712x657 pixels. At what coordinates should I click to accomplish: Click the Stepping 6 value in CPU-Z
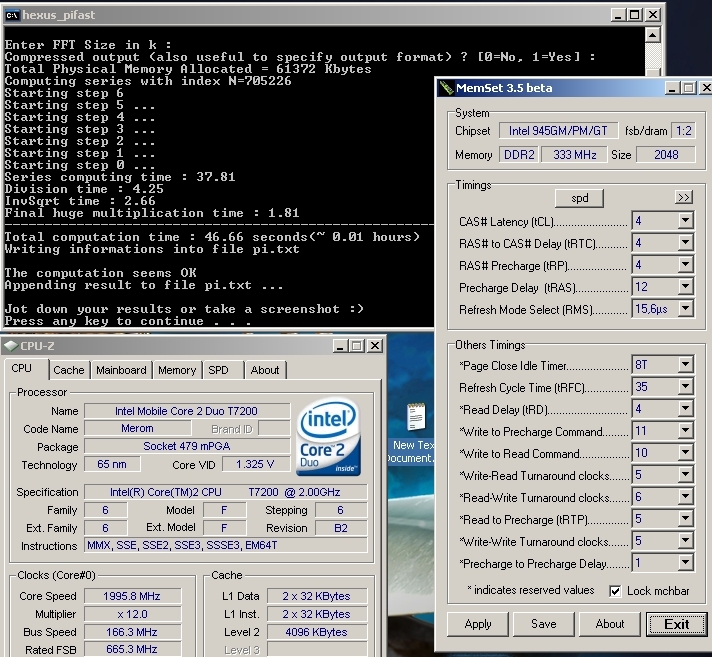click(341, 510)
